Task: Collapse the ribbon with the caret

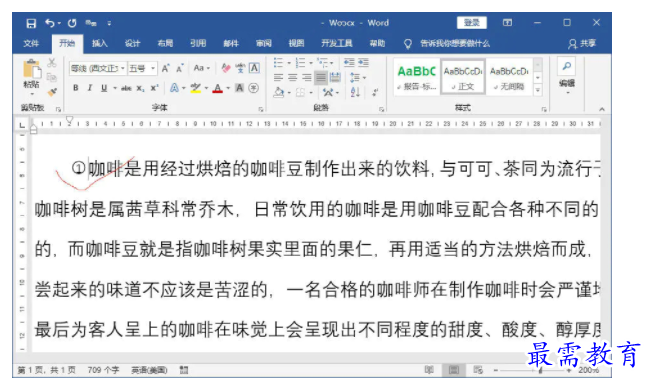Action: click(x=602, y=109)
